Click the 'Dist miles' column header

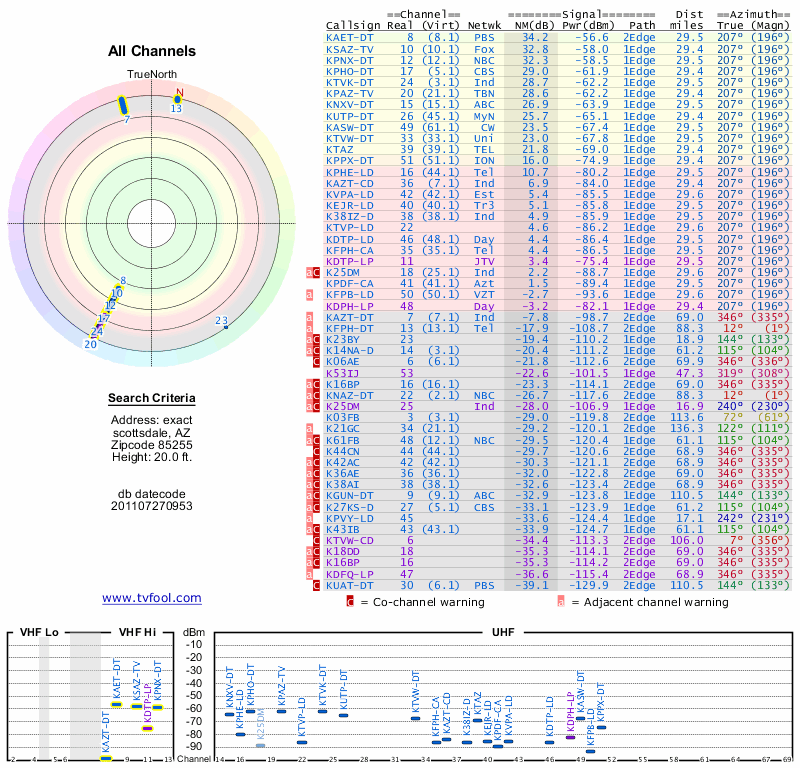[x=689, y=20]
